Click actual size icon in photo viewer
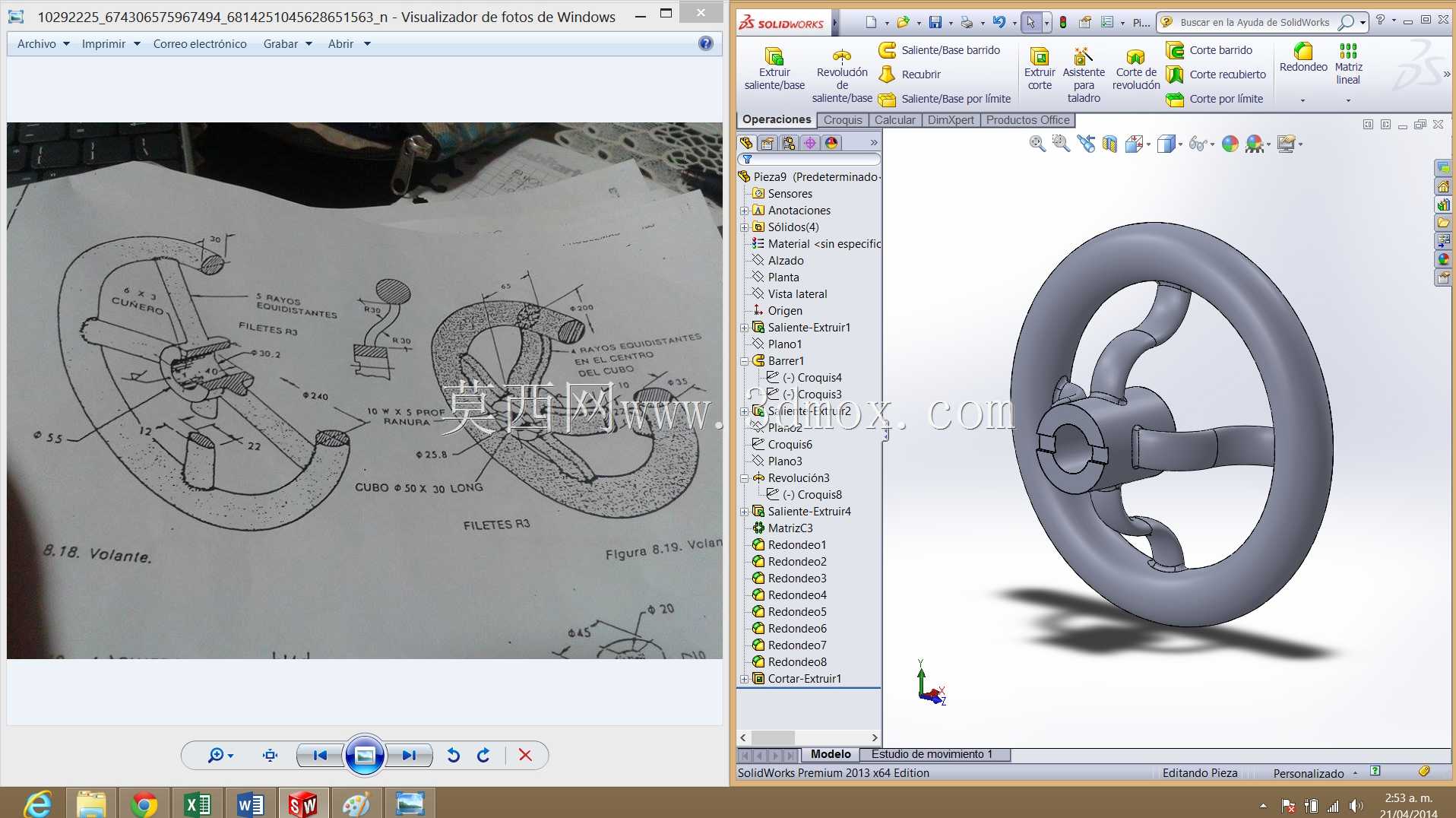Screen dimensions: 1456x818 click(270, 755)
